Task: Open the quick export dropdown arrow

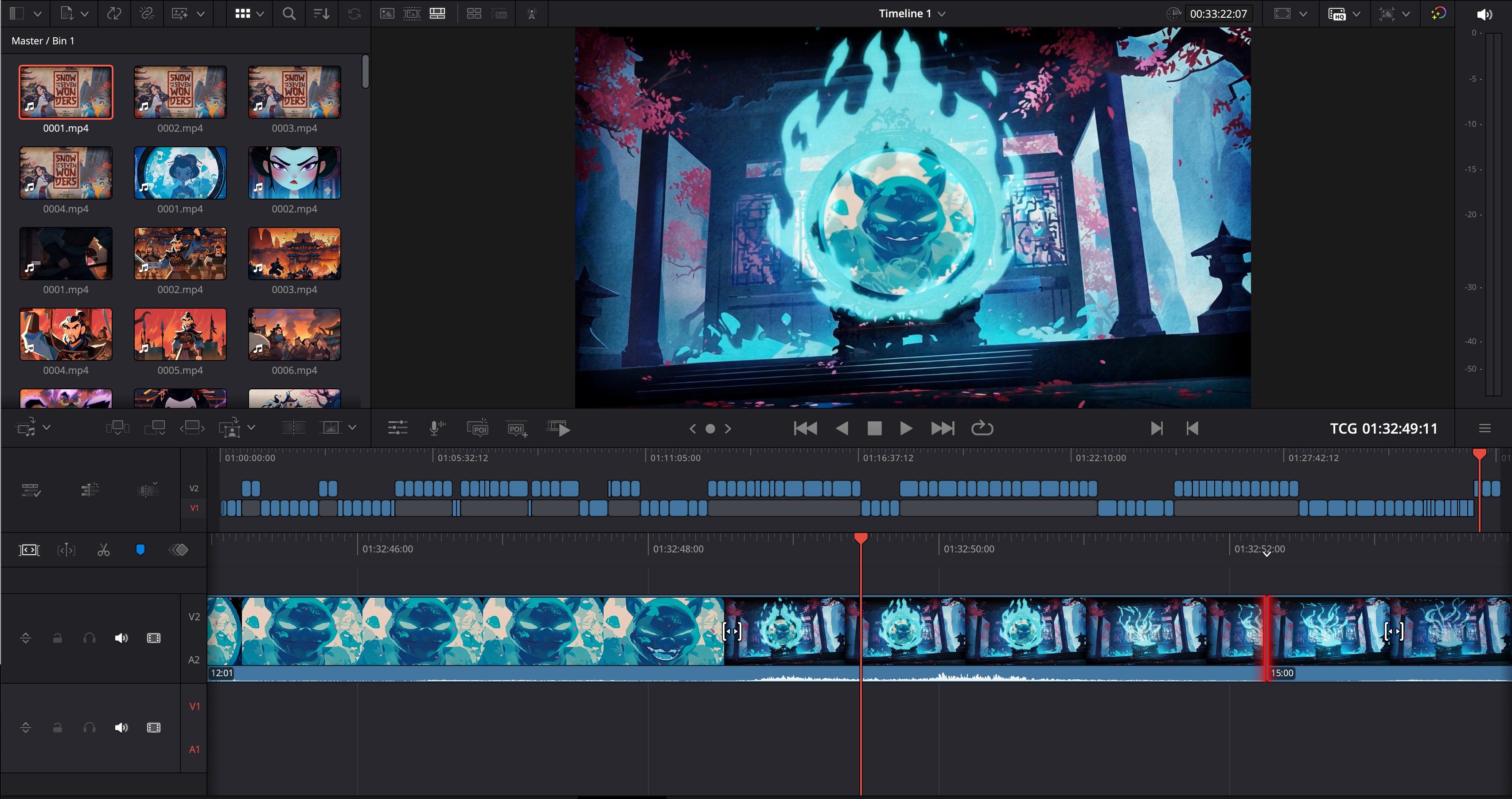Action: pos(1356,13)
